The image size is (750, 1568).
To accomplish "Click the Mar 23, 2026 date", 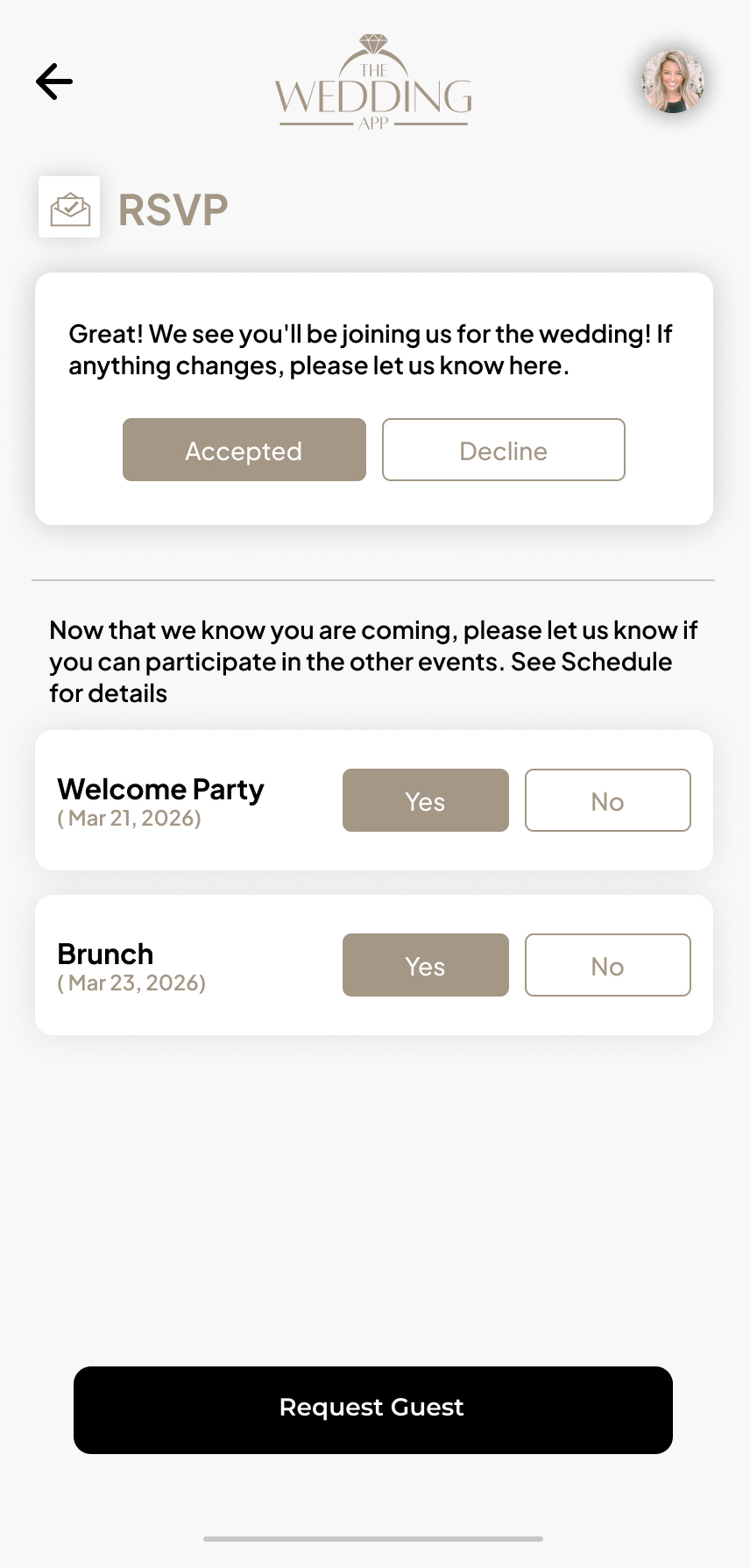I will coord(131,983).
